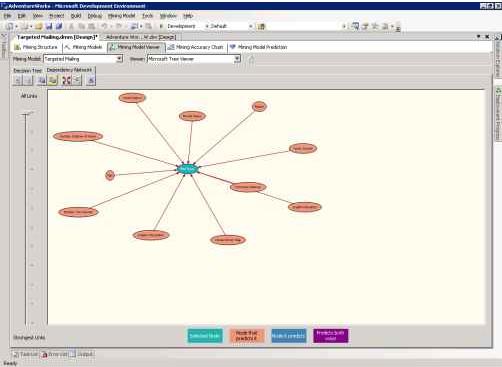Open the Mining Model menu
Image resolution: width=502 pixels, height=367 pixels.
[x=121, y=16]
